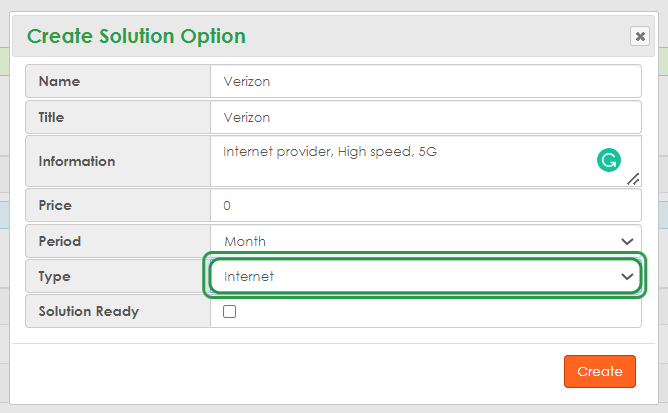668x413 pixels.
Task: Click the Information row label
Action: (x=77, y=161)
